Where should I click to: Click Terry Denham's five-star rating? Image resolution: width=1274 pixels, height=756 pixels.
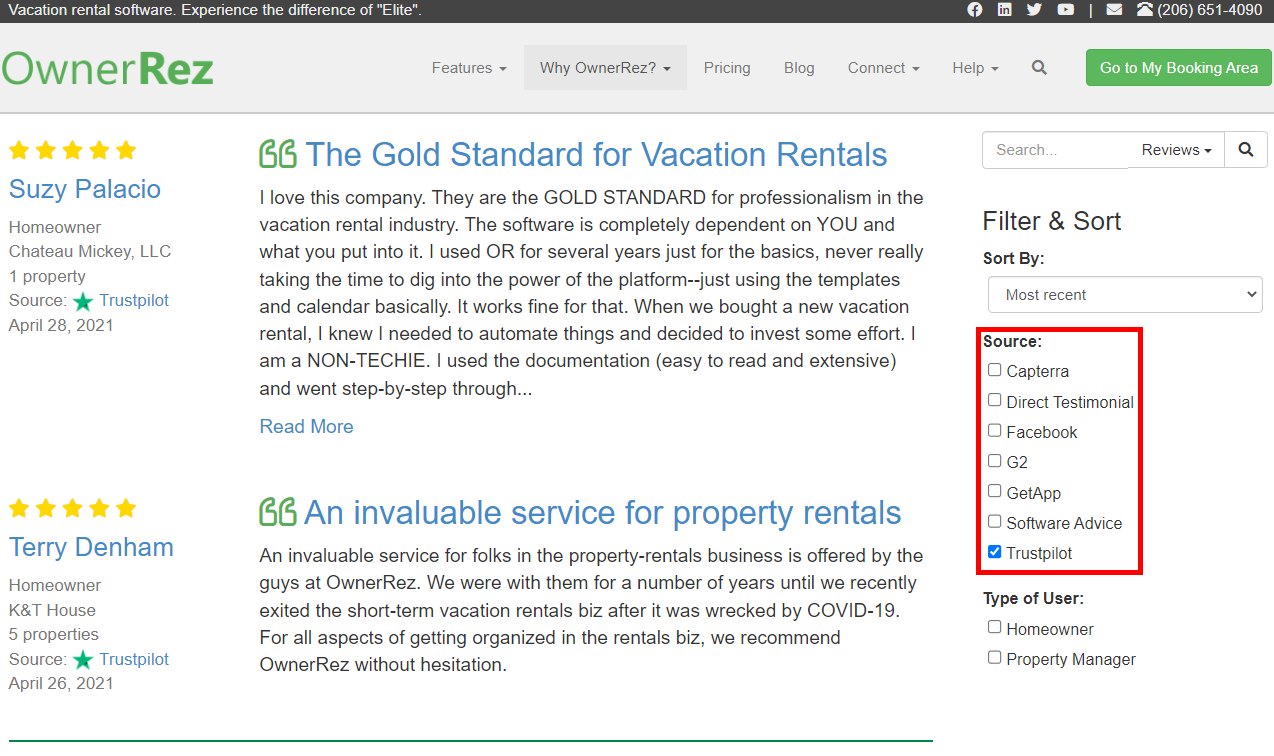tap(72, 508)
